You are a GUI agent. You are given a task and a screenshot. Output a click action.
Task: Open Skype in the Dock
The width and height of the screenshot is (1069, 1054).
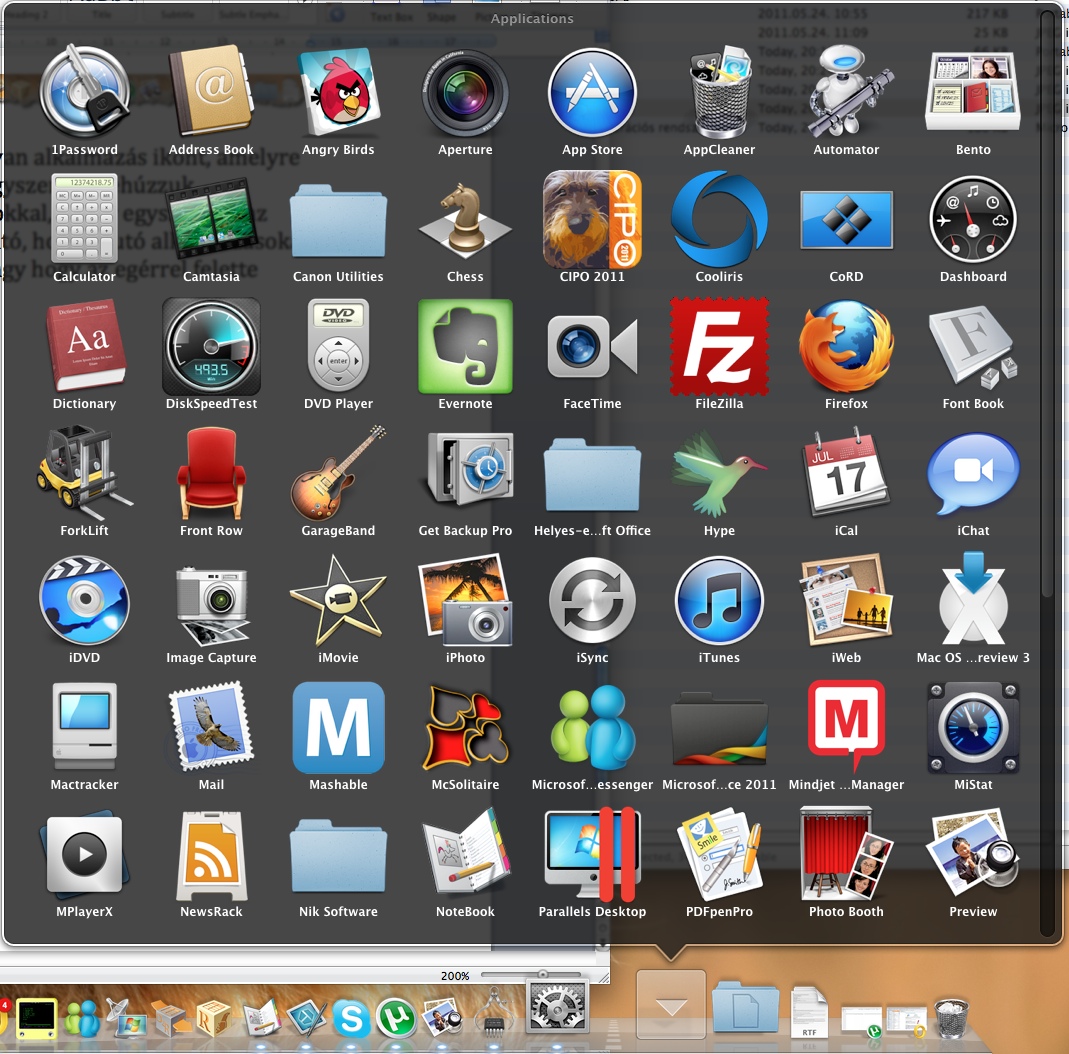[351, 1019]
